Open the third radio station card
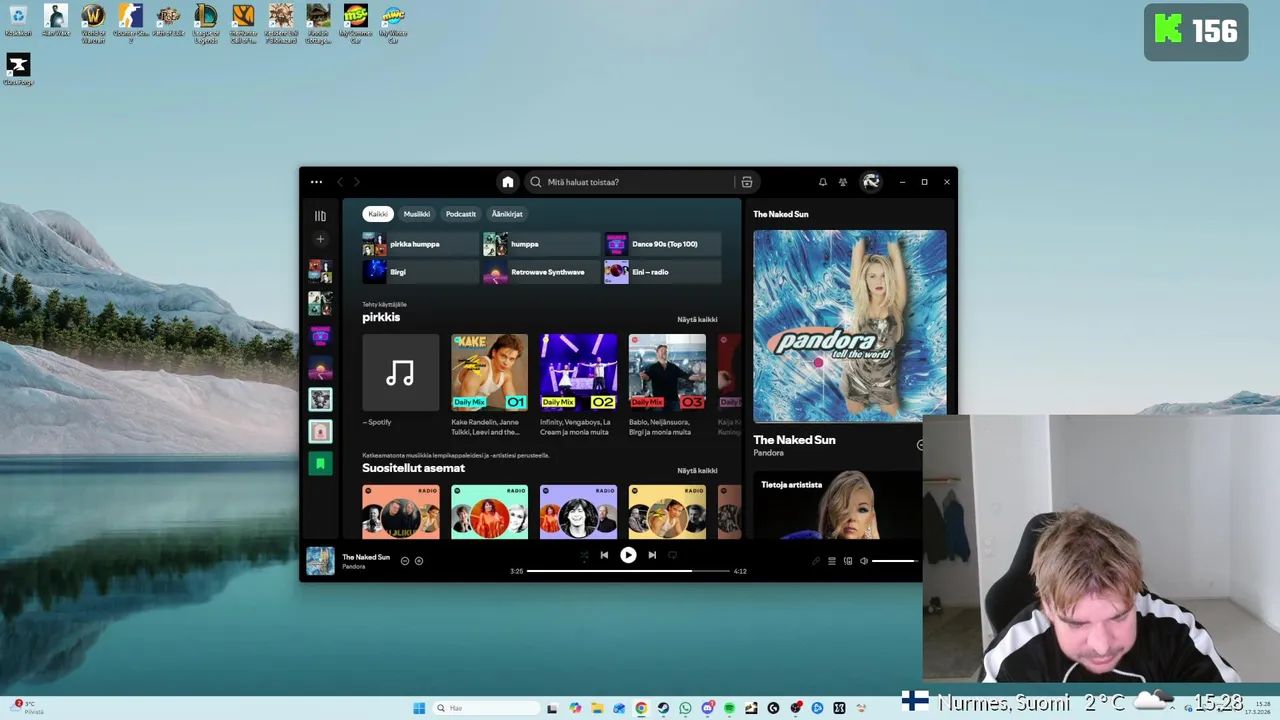This screenshot has height=720, width=1280. point(578,512)
